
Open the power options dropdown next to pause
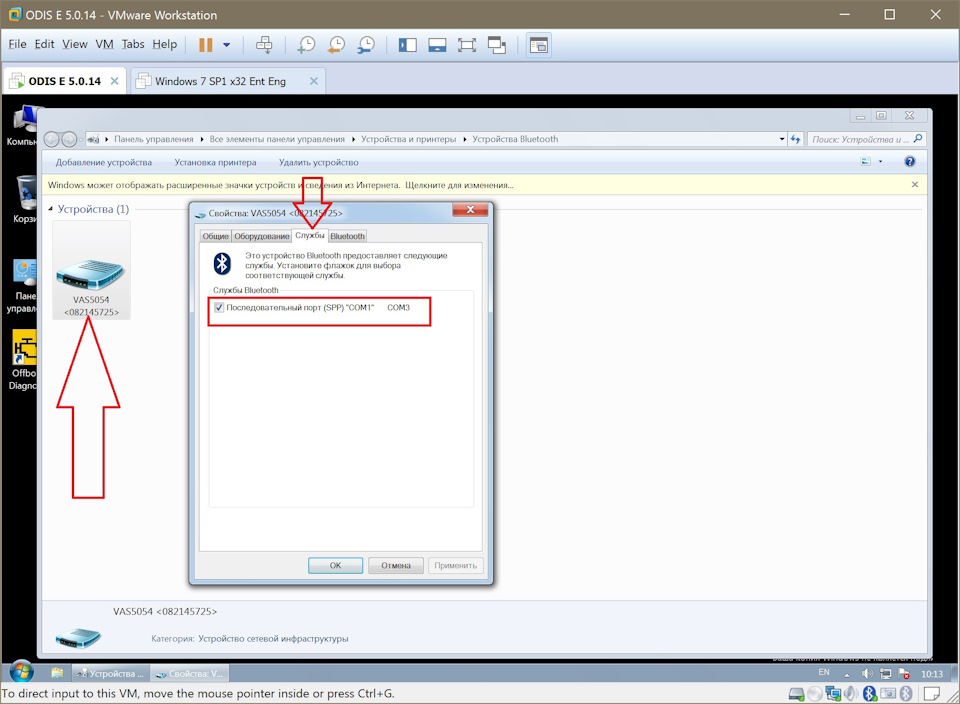227,45
